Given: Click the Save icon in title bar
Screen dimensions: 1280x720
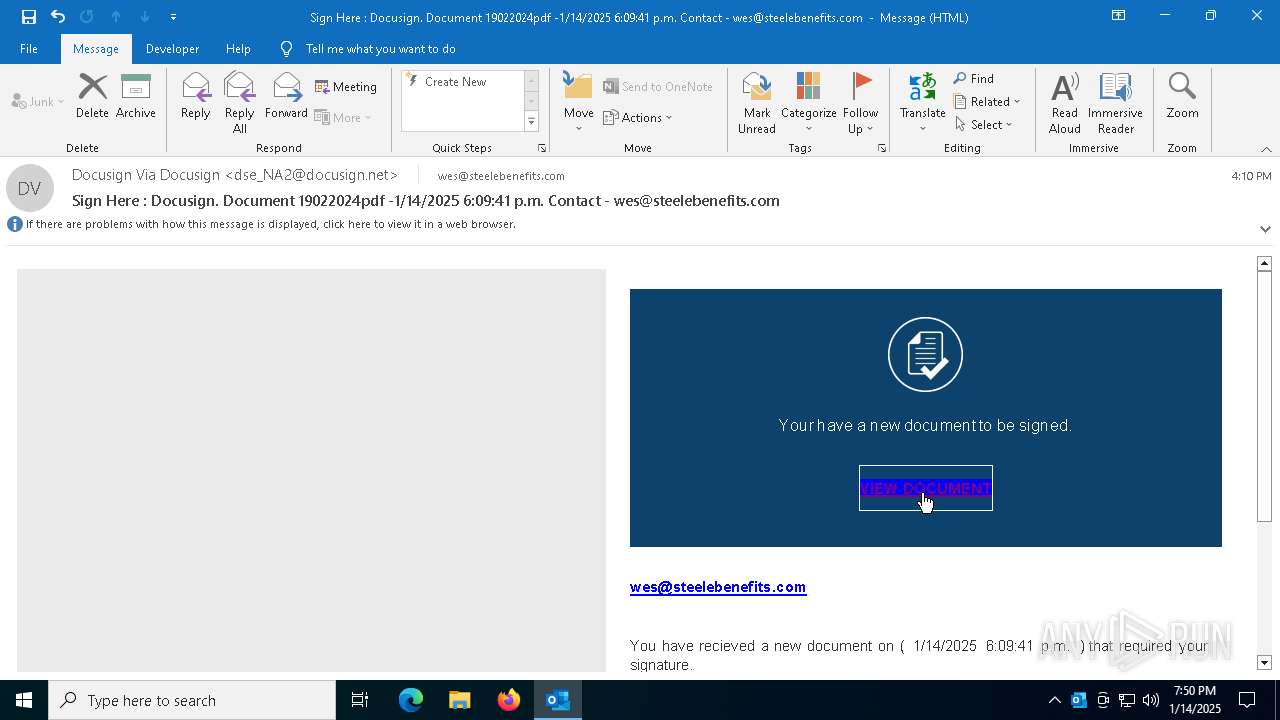Looking at the screenshot, I should click(x=28, y=17).
